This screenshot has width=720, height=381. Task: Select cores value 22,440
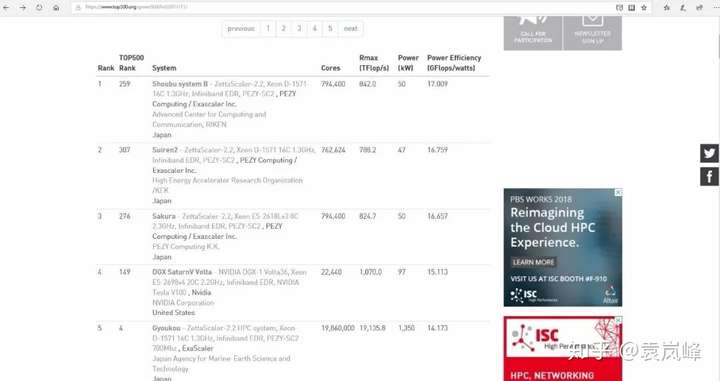pyautogui.click(x=332, y=272)
